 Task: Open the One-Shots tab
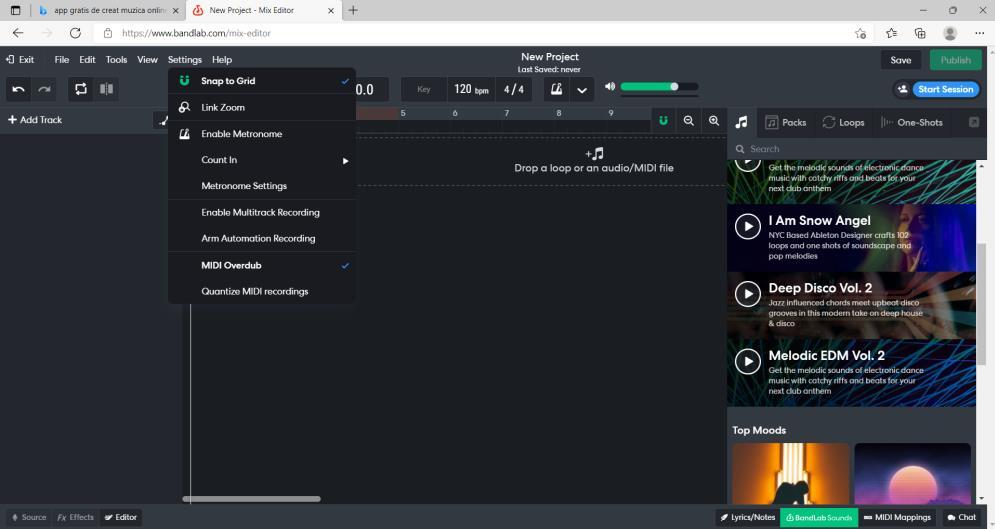(x=912, y=122)
